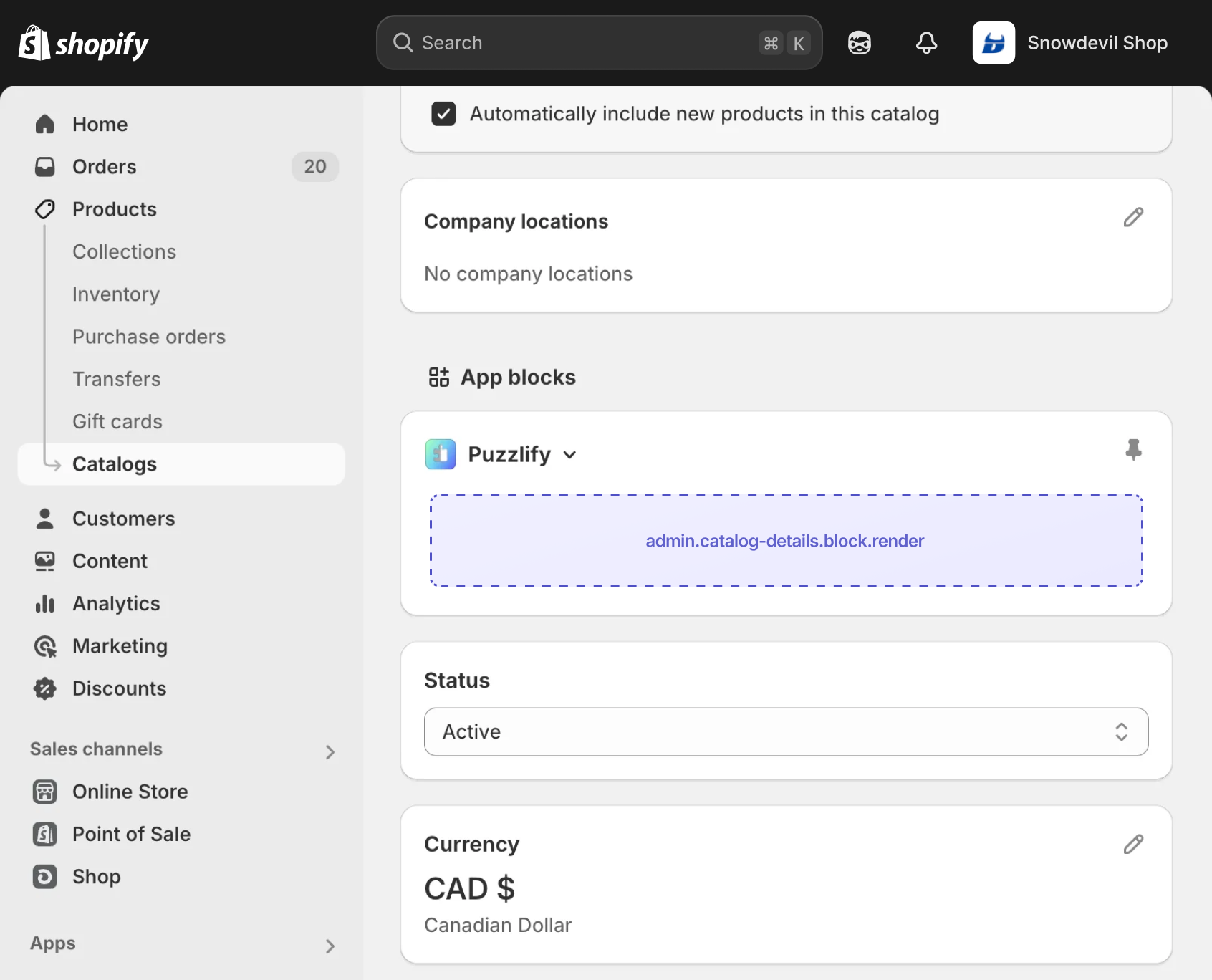The height and width of the screenshot is (980, 1212).
Task: Click the Company locations heading
Action: click(x=516, y=221)
